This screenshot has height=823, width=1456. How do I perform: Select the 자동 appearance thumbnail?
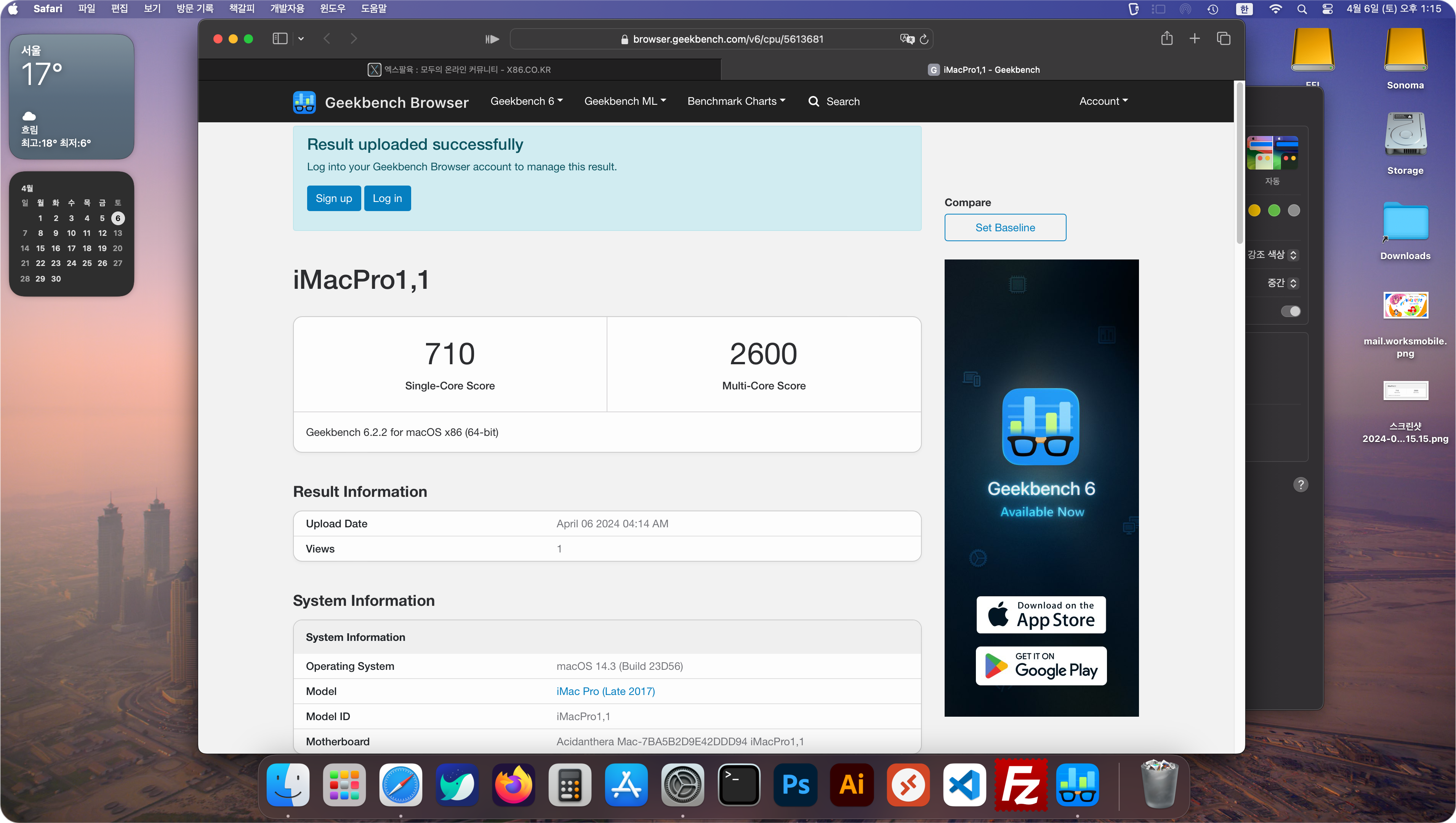tap(1272, 153)
